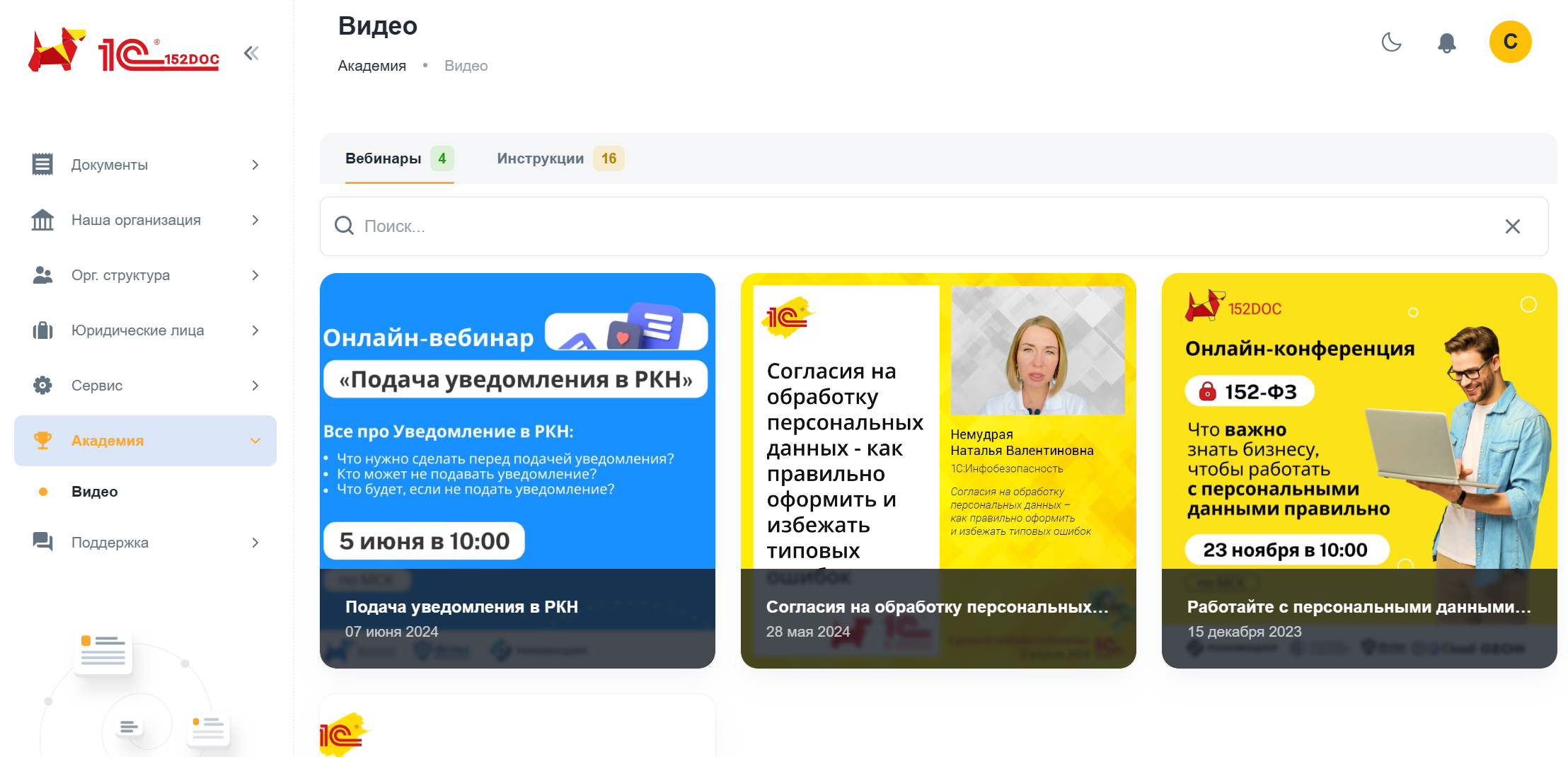This screenshot has height=757, width=1568.
Task: Open Поддержка menu item
Action: click(x=145, y=543)
